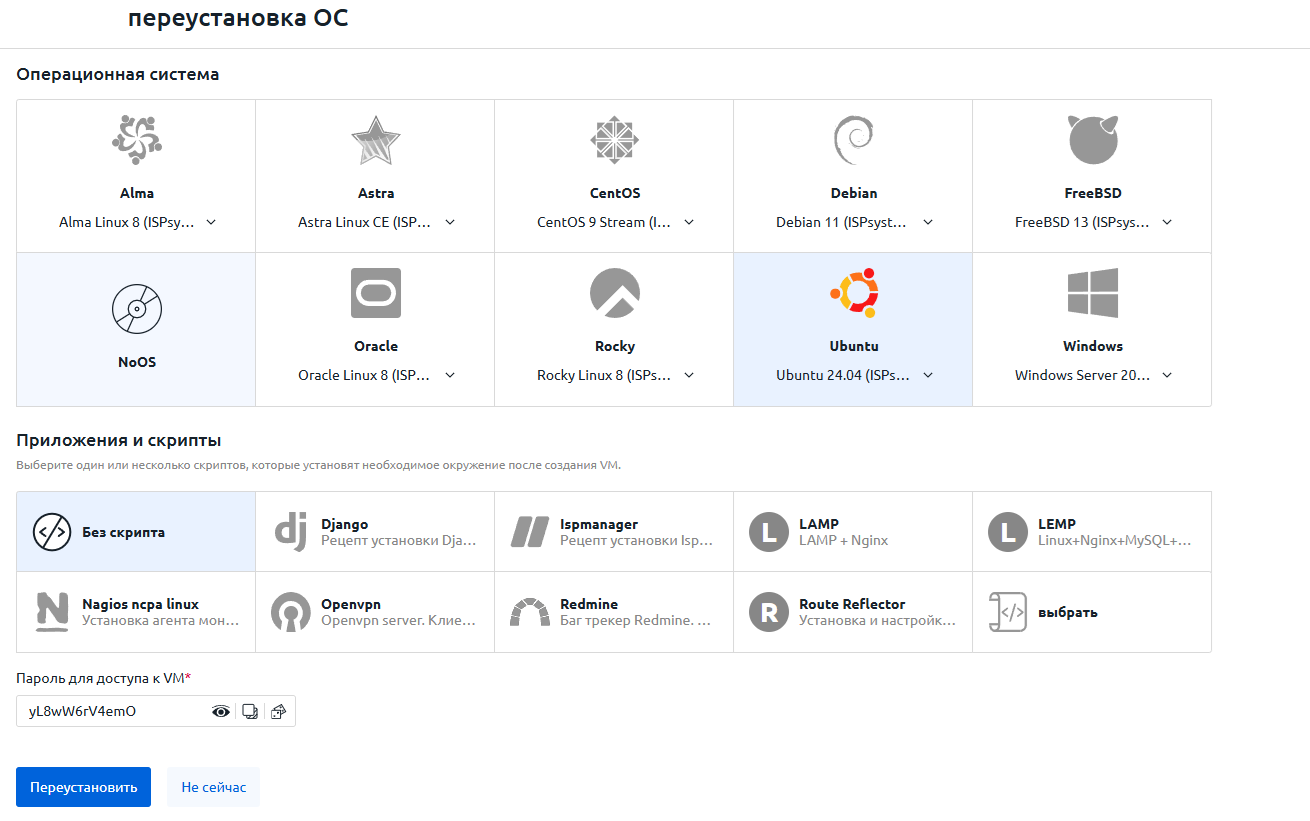This screenshot has width=1310, height=821.
Task: Select the Windows logo icon
Action: coord(1092,293)
